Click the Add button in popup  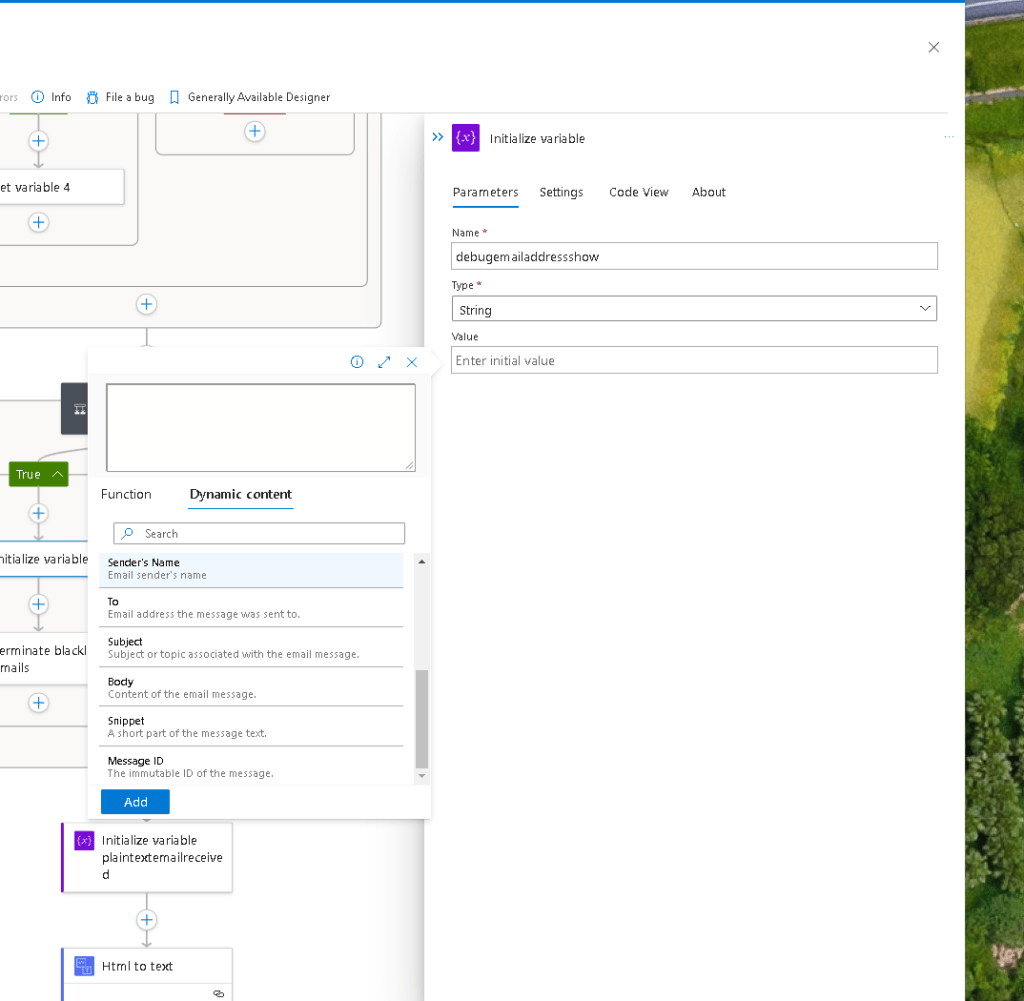135,802
